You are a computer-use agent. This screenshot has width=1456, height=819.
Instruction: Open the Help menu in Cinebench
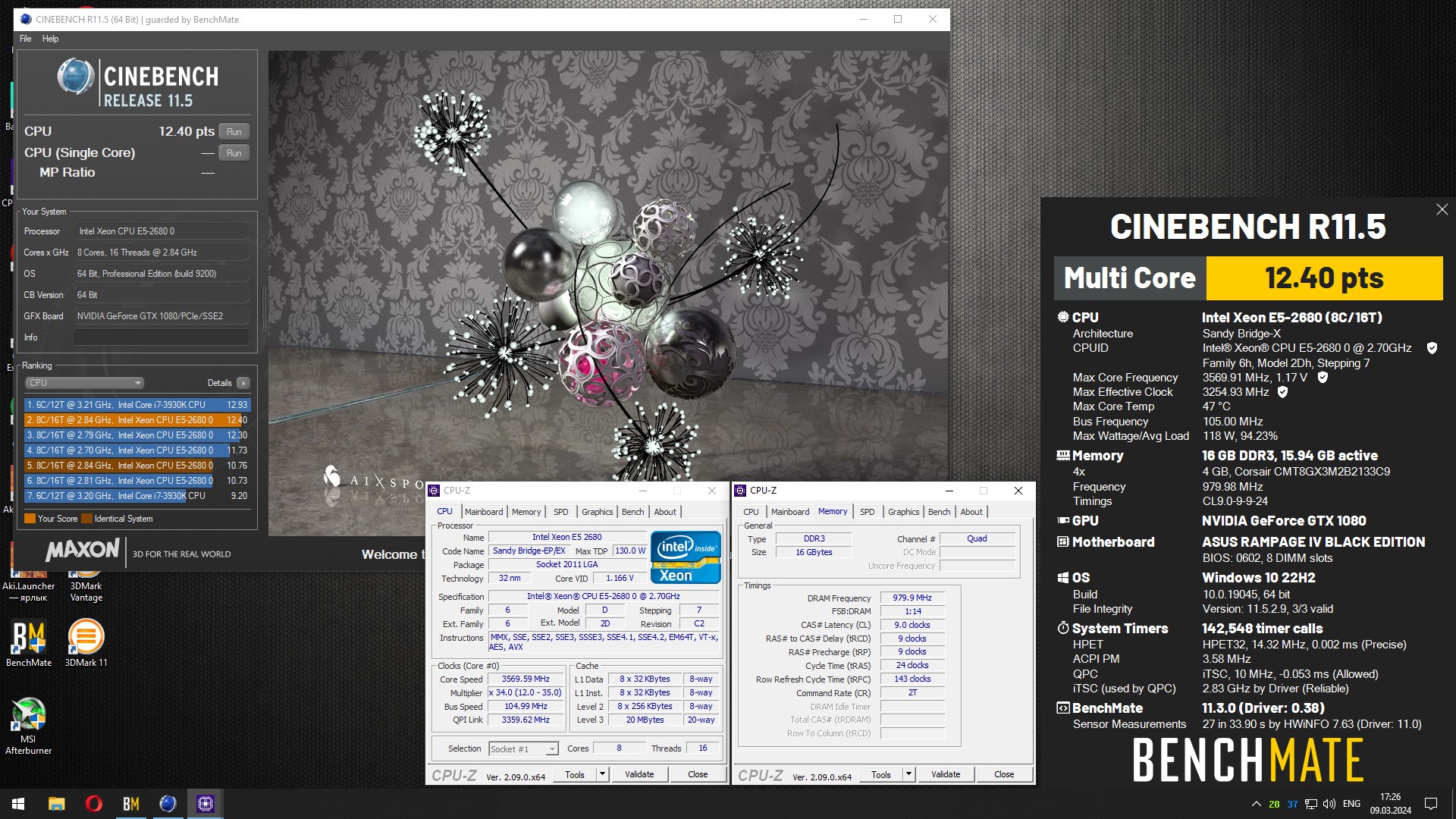coord(50,39)
